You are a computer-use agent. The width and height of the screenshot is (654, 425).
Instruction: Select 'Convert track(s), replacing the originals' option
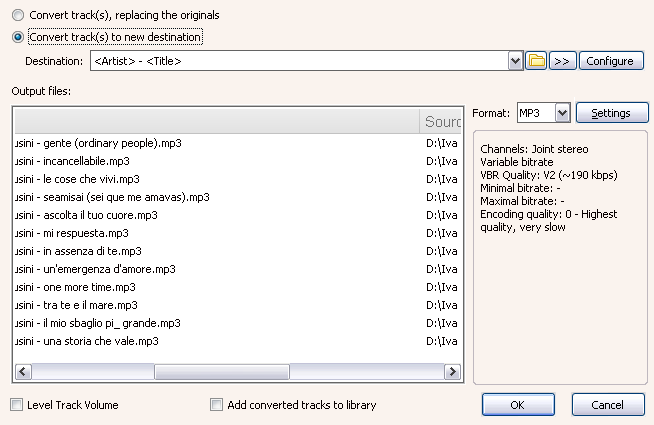click(x=18, y=16)
